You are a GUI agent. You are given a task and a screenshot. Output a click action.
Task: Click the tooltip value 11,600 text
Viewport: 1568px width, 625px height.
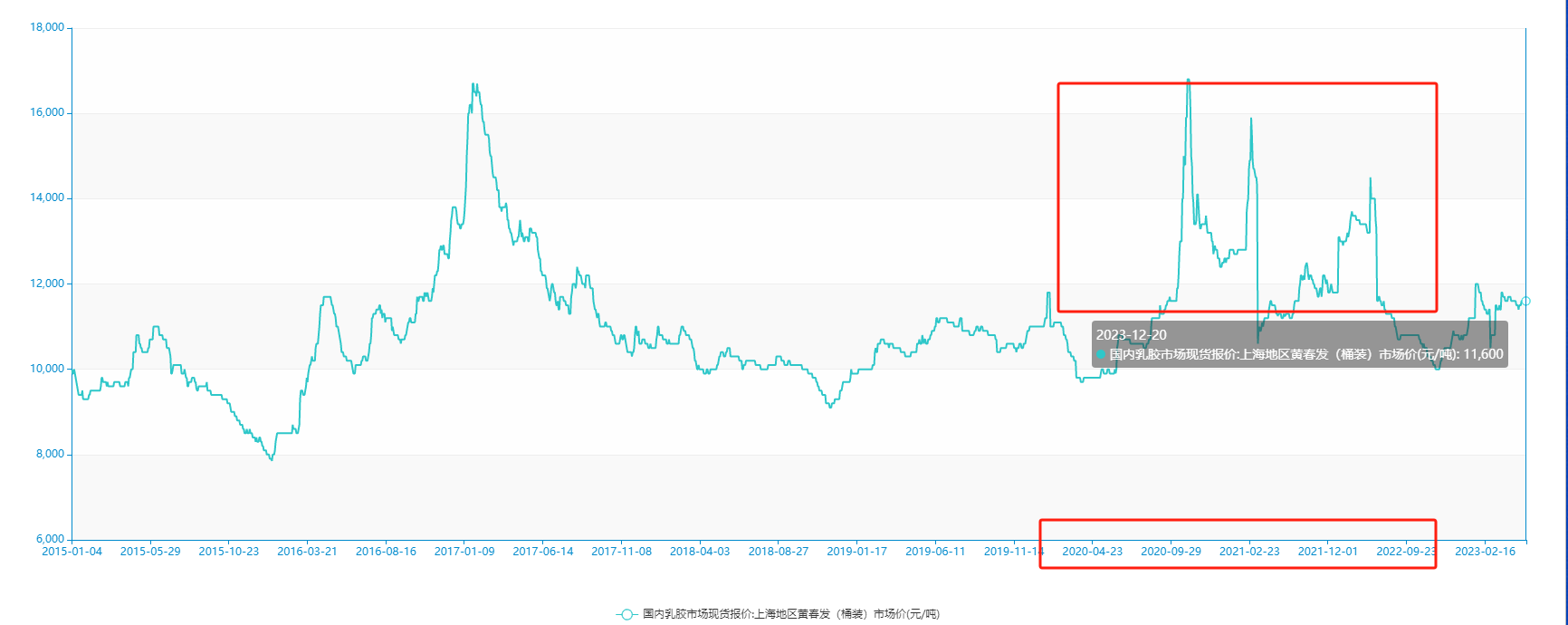click(1483, 354)
